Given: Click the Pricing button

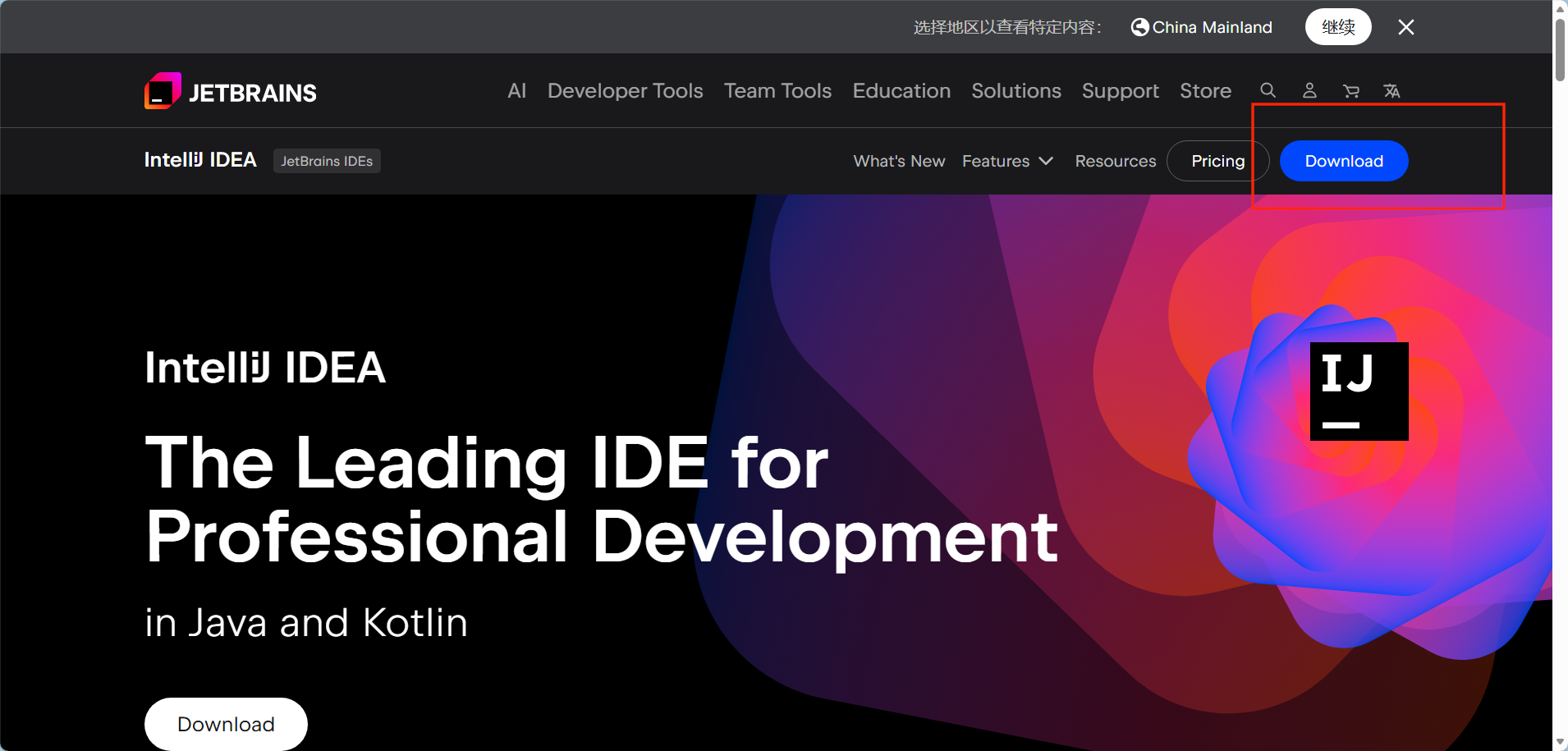Looking at the screenshot, I should pyautogui.click(x=1218, y=161).
